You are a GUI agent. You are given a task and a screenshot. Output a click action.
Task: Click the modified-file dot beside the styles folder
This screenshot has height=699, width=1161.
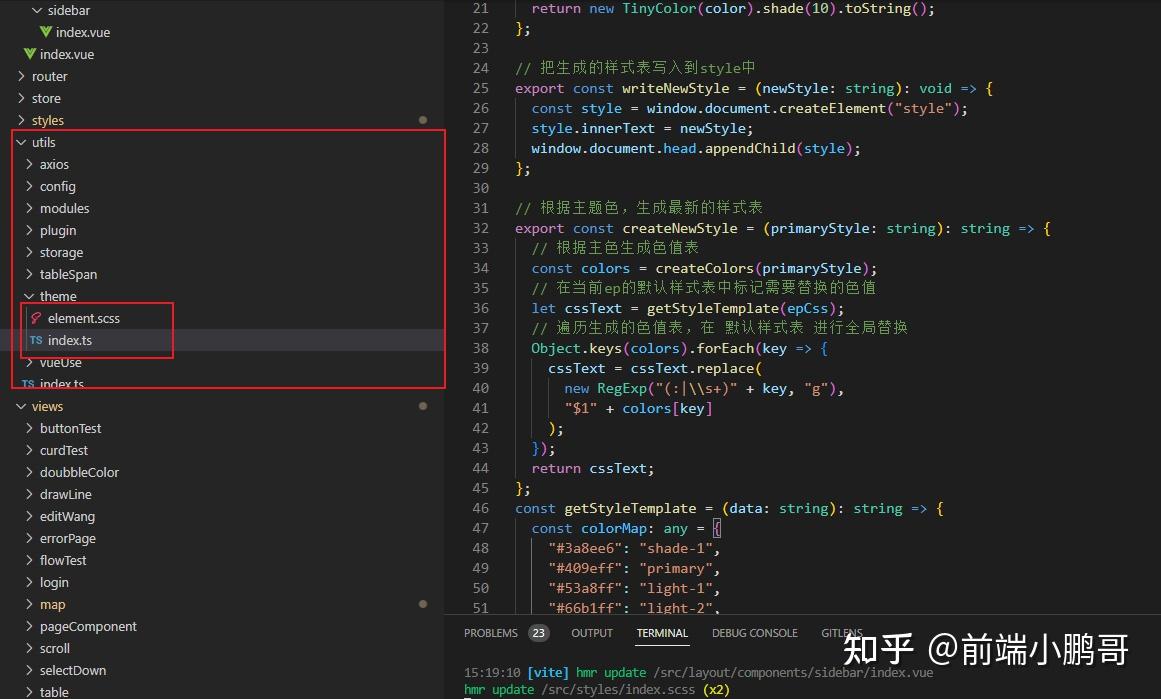tap(424, 119)
